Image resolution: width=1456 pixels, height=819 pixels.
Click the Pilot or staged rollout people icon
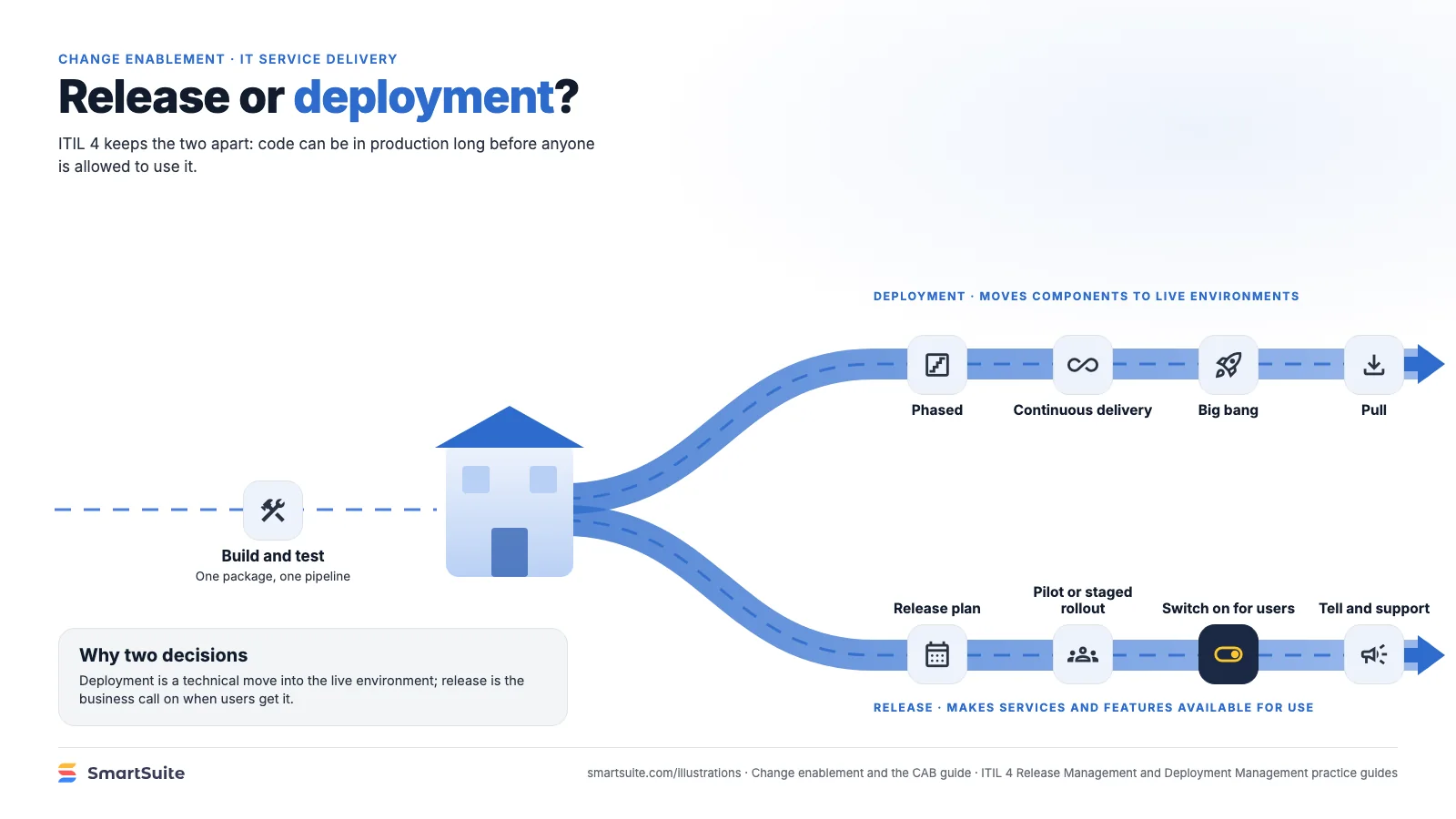(x=1083, y=654)
